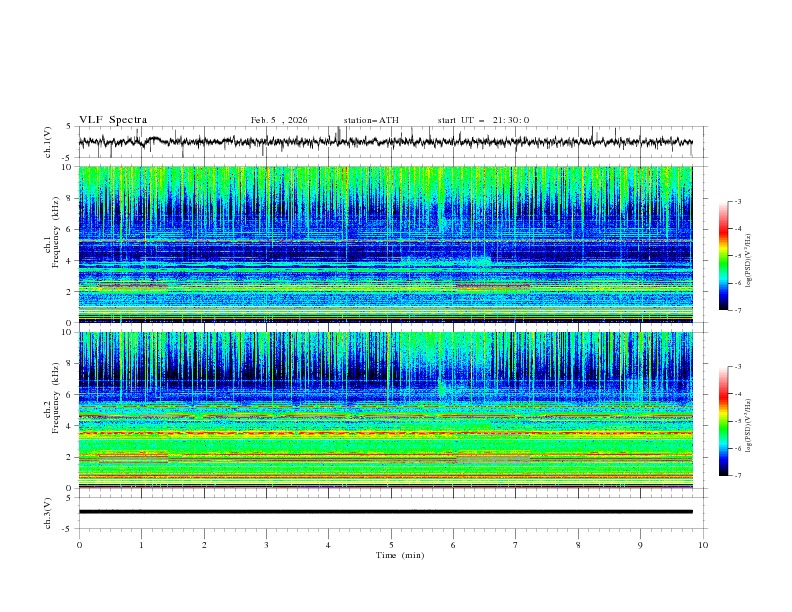The width and height of the screenshot is (792, 612).
Task: Click the "ch.1(V)" waveform axis label
Action: (48, 142)
